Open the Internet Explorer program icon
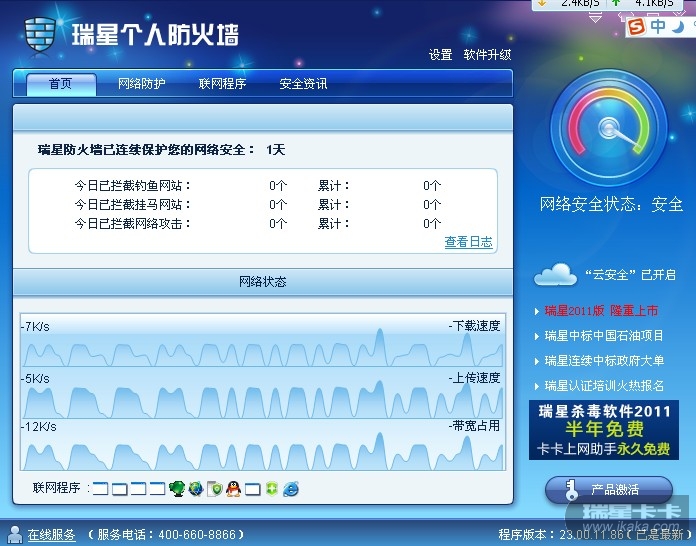Image resolution: width=696 pixels, height=546 pixels. pyautogui.click(x=291, y=489)
